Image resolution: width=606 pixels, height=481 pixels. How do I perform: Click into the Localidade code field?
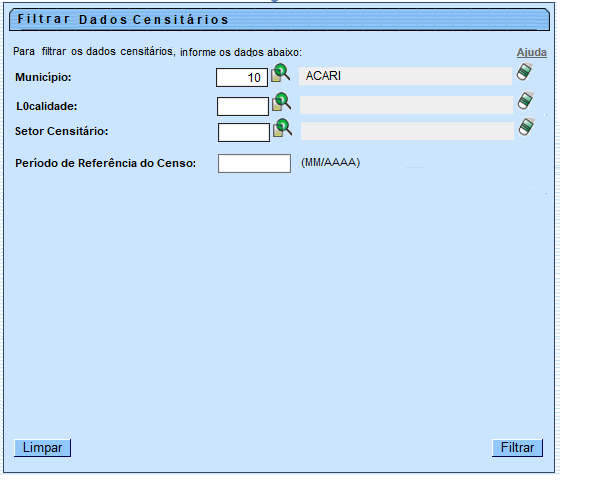point(243,106)
